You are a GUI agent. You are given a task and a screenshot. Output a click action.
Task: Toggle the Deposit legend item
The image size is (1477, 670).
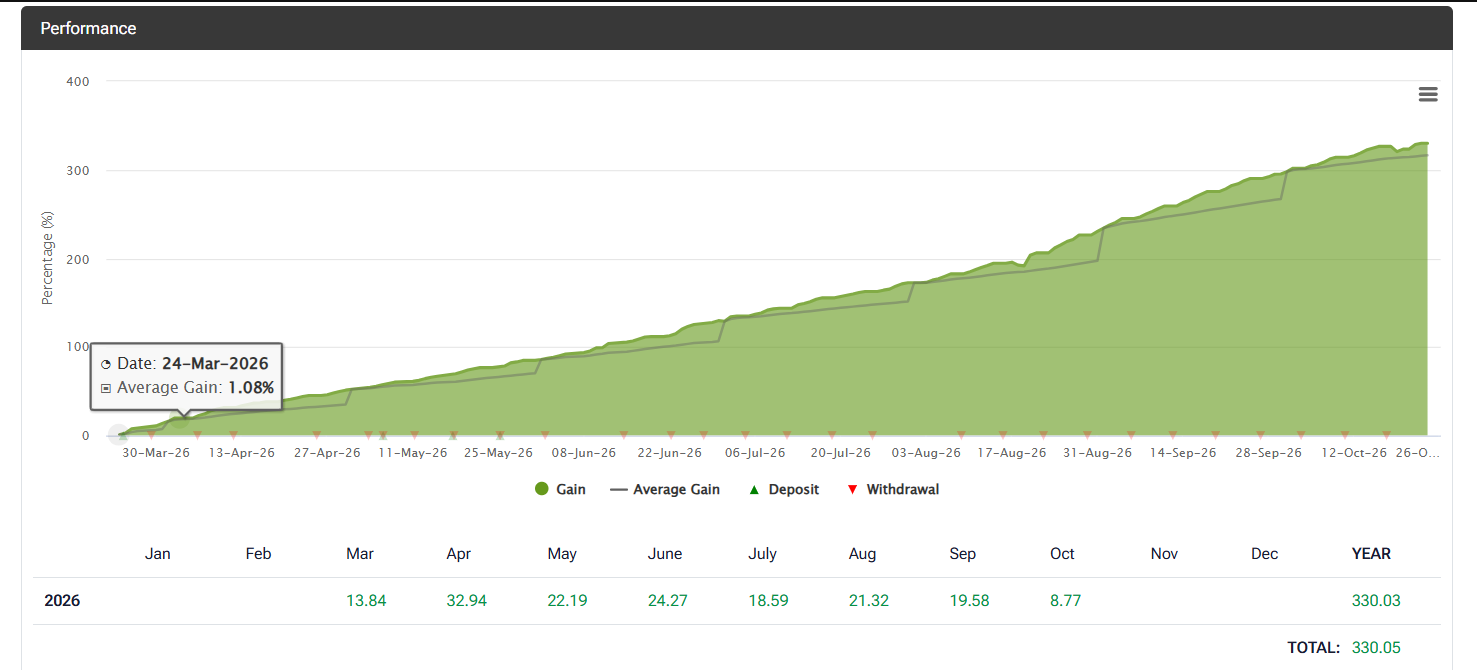pos(785,490)
